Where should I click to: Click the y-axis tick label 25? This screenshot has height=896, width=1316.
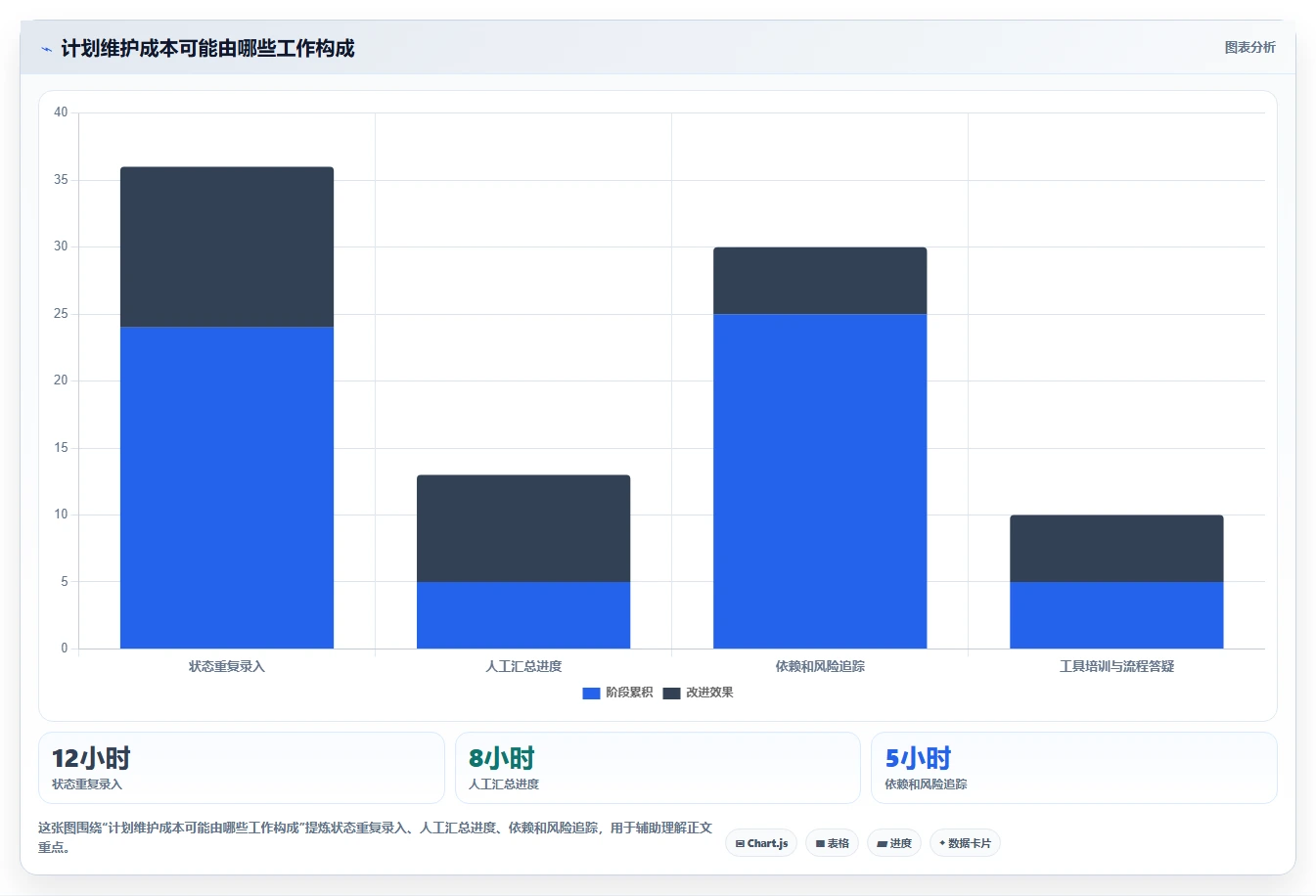point(61,314)
